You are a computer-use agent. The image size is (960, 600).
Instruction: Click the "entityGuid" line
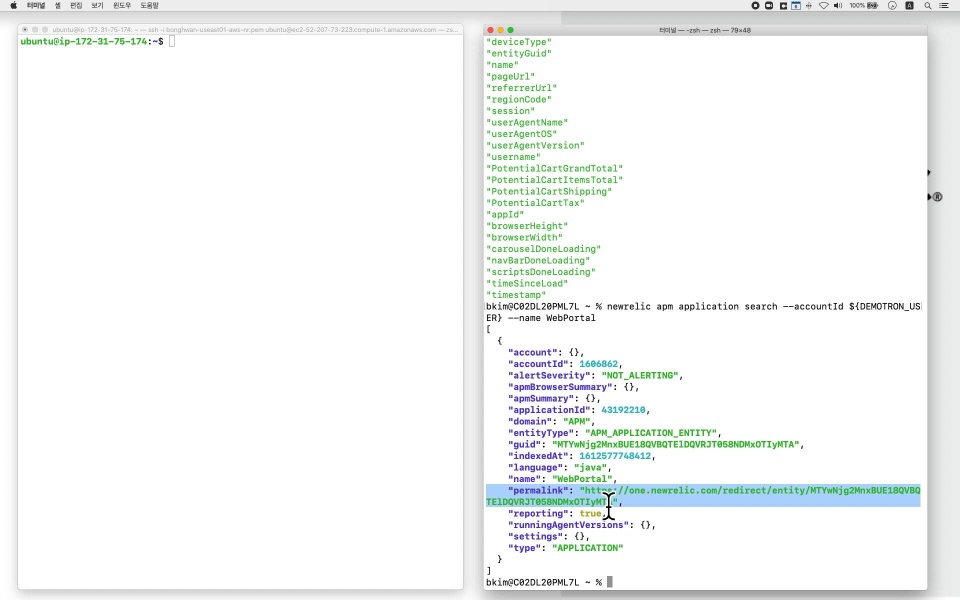519,53
